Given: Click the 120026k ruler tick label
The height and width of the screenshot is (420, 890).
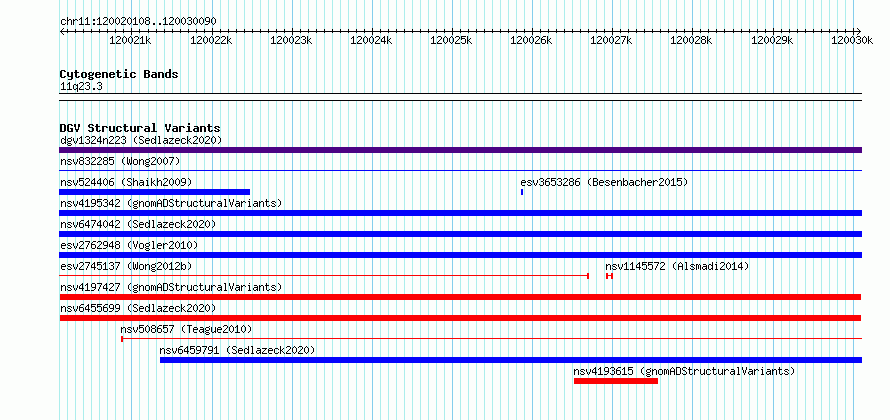Looking at the screenshot, I should pos(531,40).
